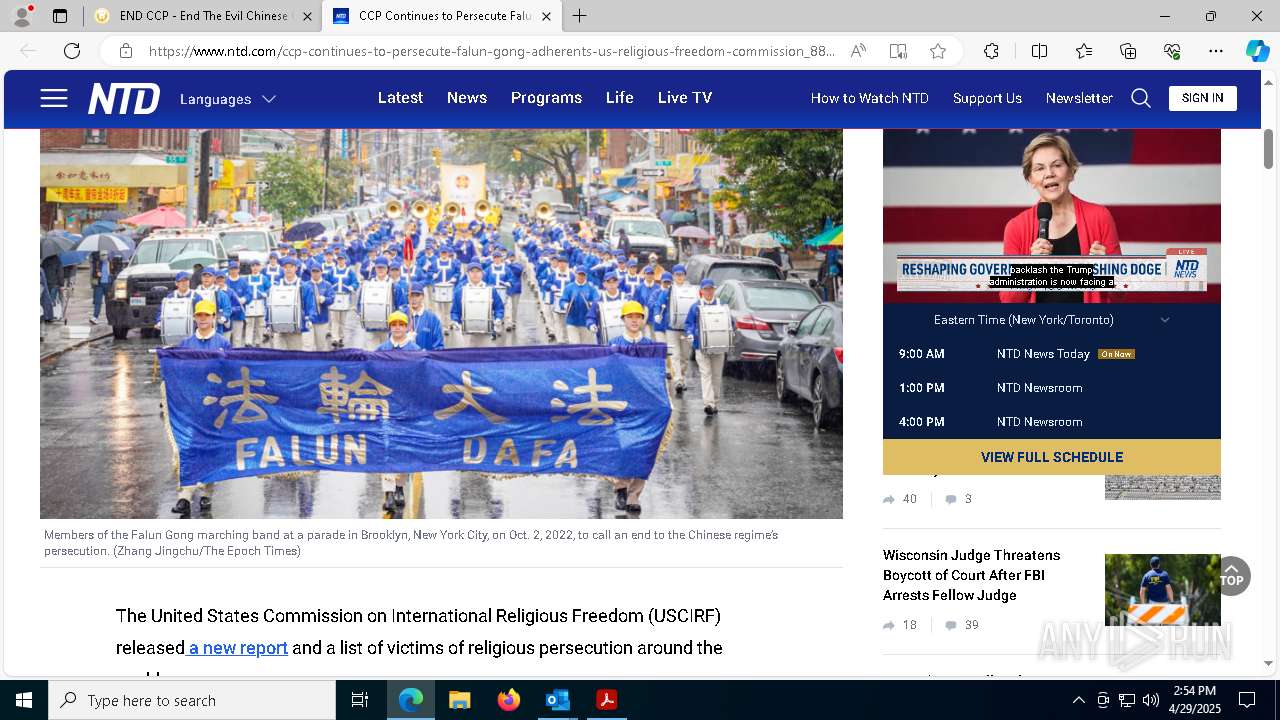Open Windows Start menu

(24, 700)
